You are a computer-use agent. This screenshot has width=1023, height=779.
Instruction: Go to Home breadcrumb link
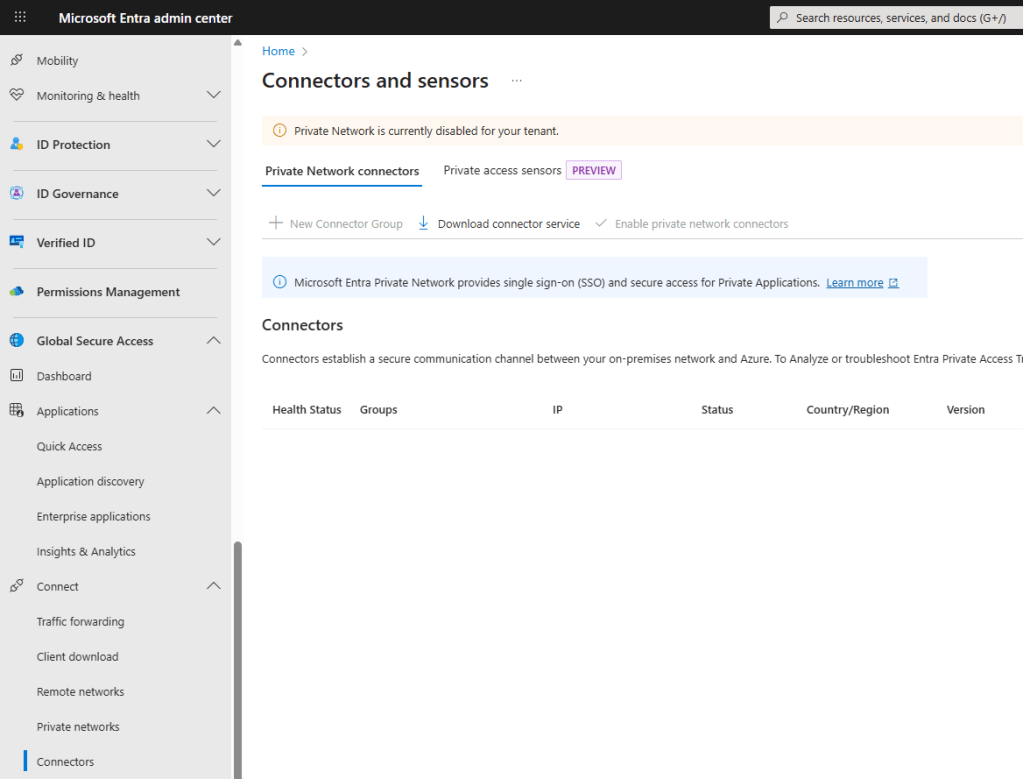point(278,51)
